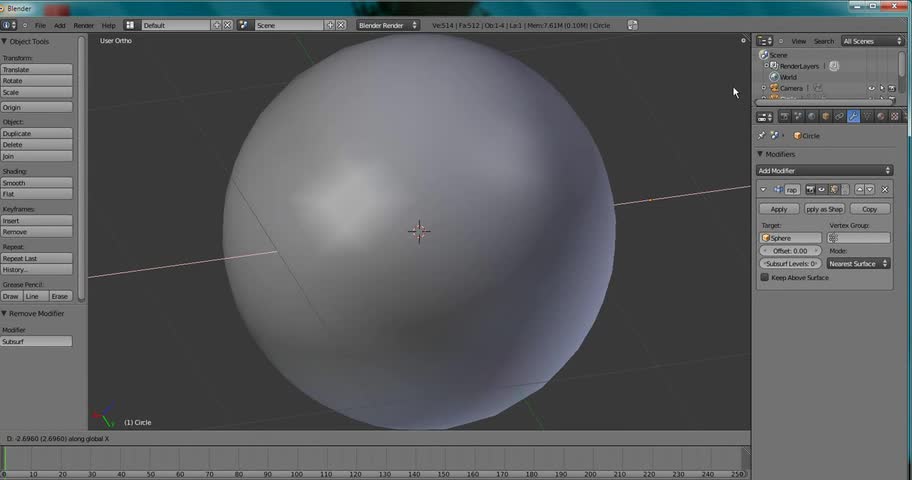Open the scene browse icon
Image resolution: width=912 pixels, height=480 pixels.
tap(244, 25)
